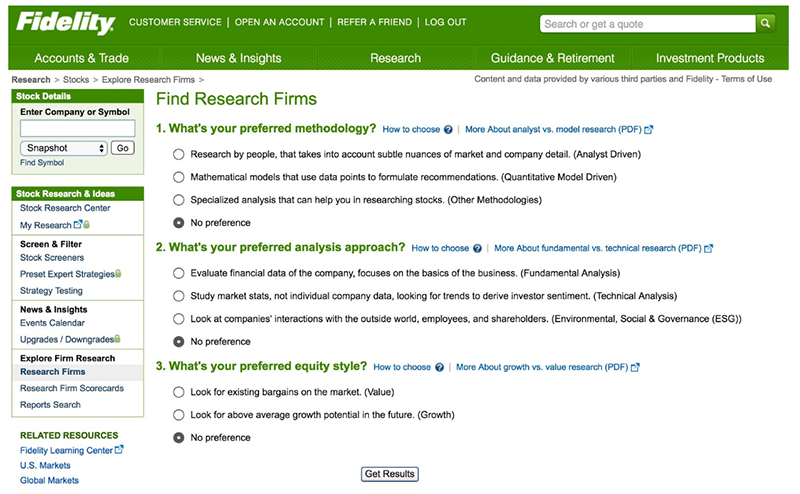The height and width of the screenshot is (494, 800).
Task: Select Environmental, Social & Governance radio button
Action: 179,319
